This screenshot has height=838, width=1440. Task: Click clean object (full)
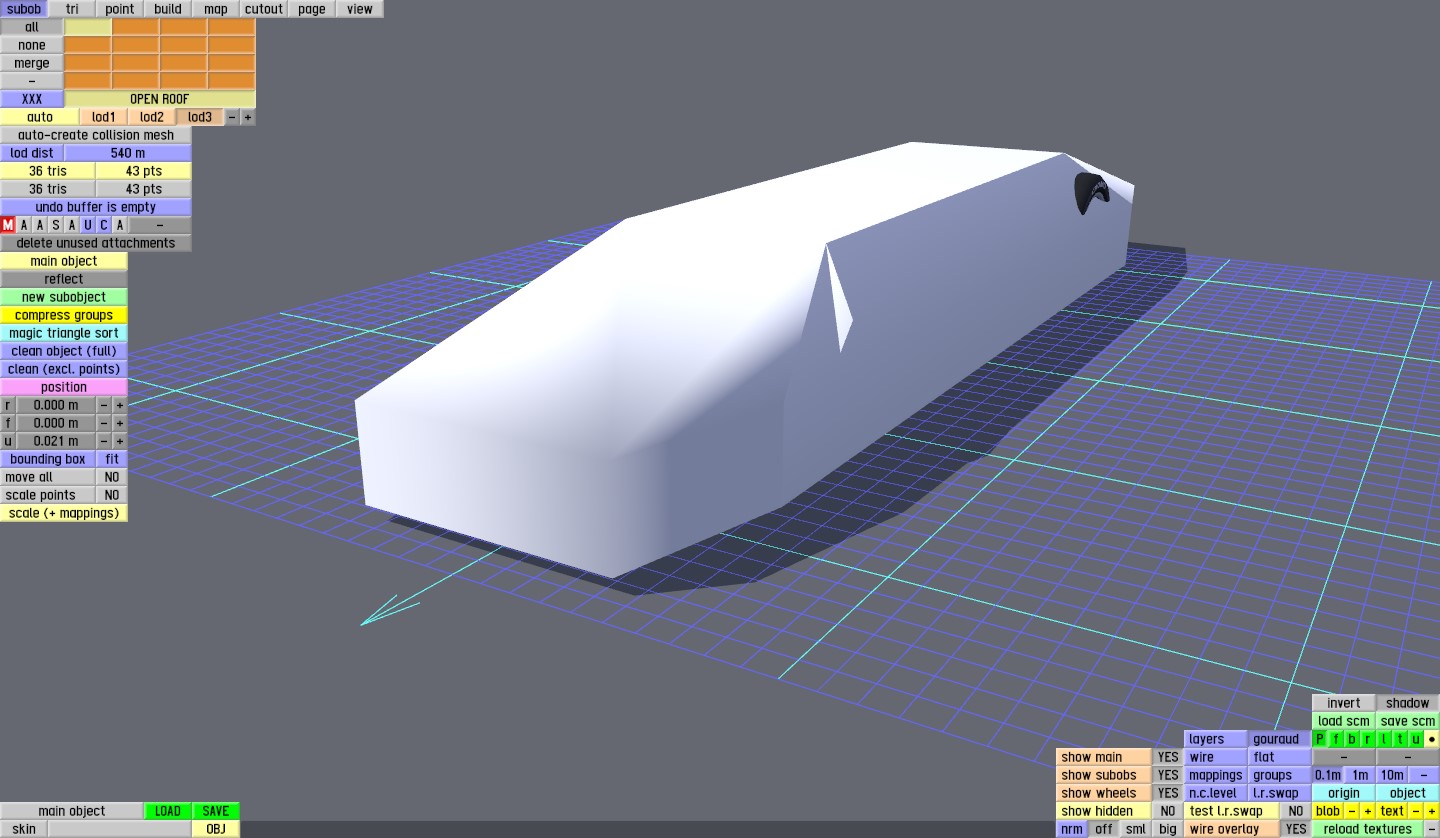[x=64, y=351]
